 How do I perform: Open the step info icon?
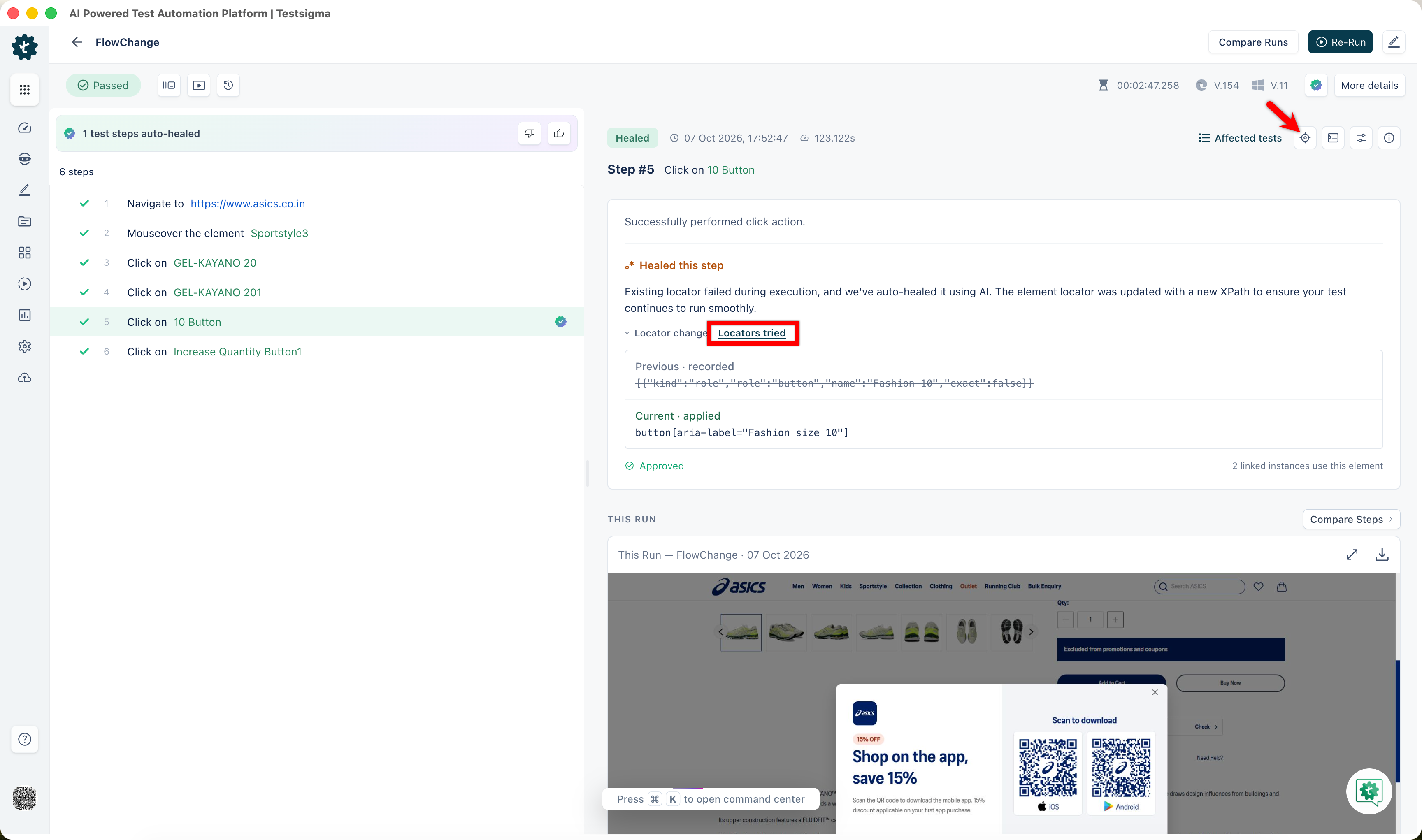point(1389,137)
